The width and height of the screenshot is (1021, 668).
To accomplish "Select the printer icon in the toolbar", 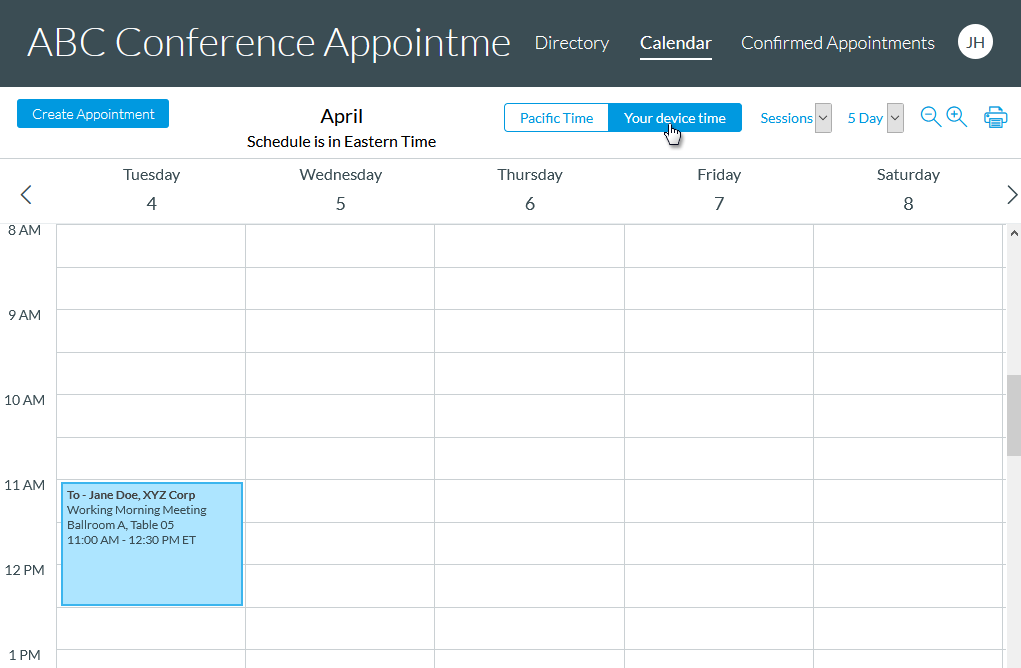I will click(995, 117).
